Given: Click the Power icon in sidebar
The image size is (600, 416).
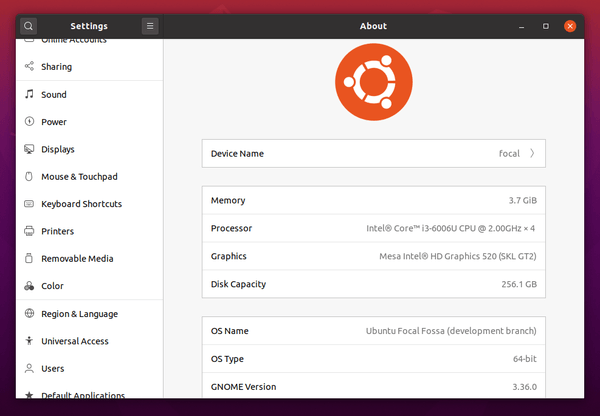Looking at the screenshot, I should pos(29,121).
